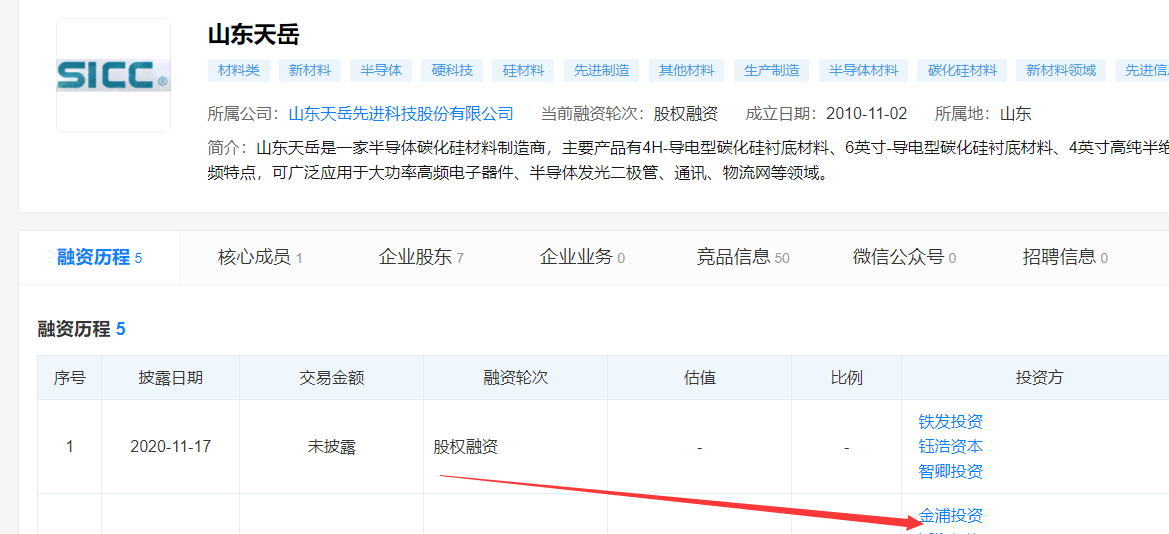Screen dimensions: 1169x534
Task: Switch to the 微信公众号 tab
Action: click(904, 257)
